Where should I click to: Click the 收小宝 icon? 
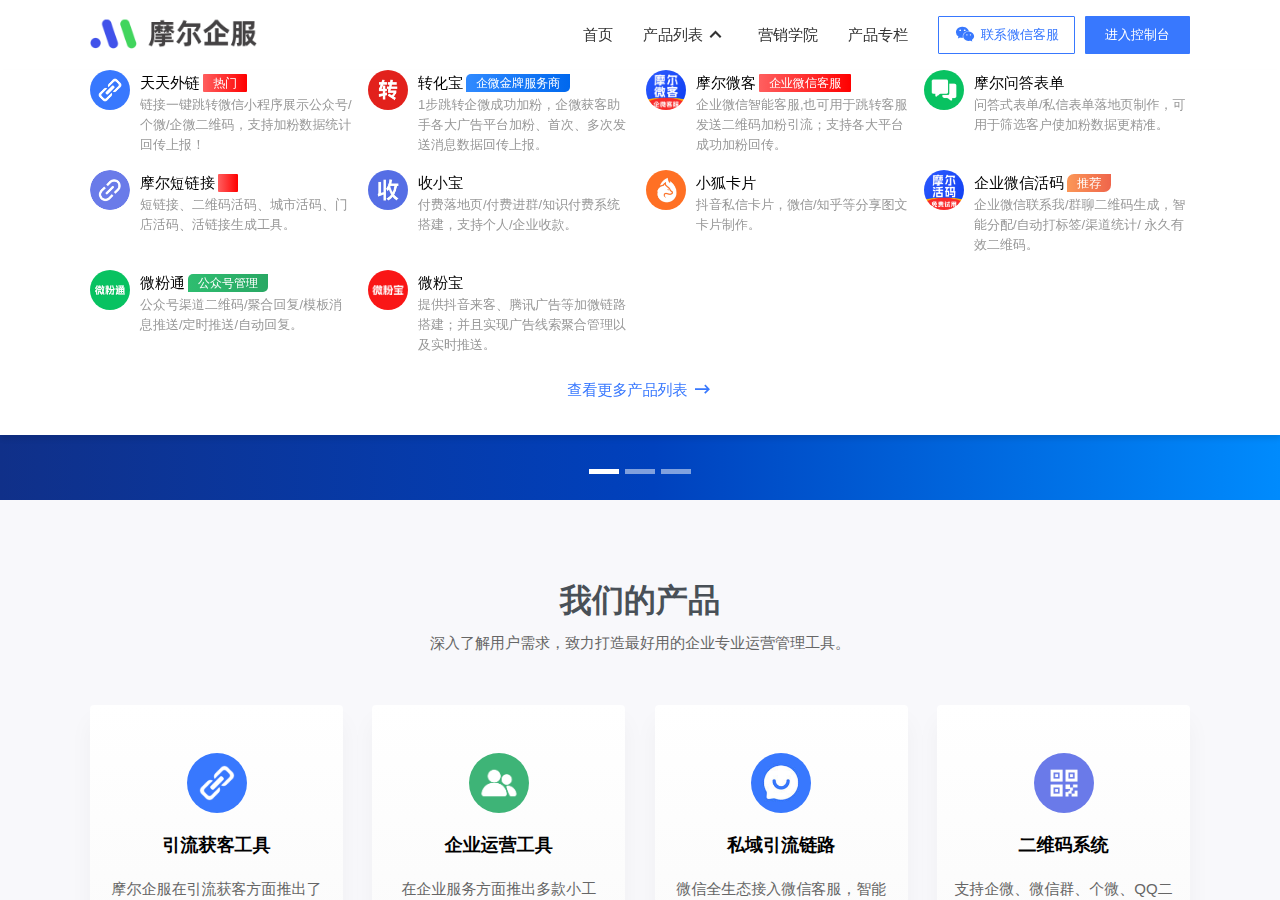pyautogui.click(x=388, y=190)
